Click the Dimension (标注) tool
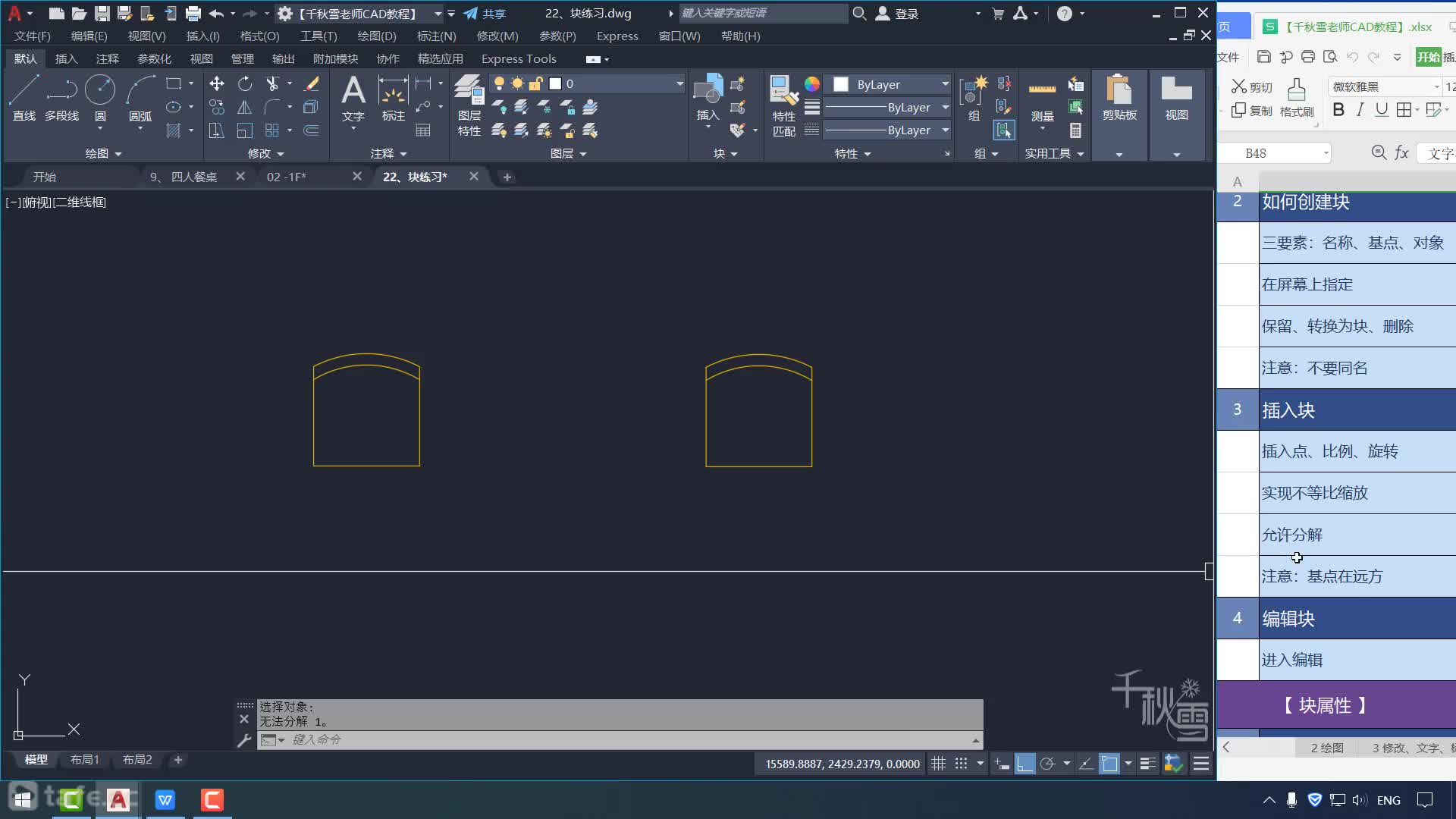1456x819 pixels. click(x=393, y=98)
